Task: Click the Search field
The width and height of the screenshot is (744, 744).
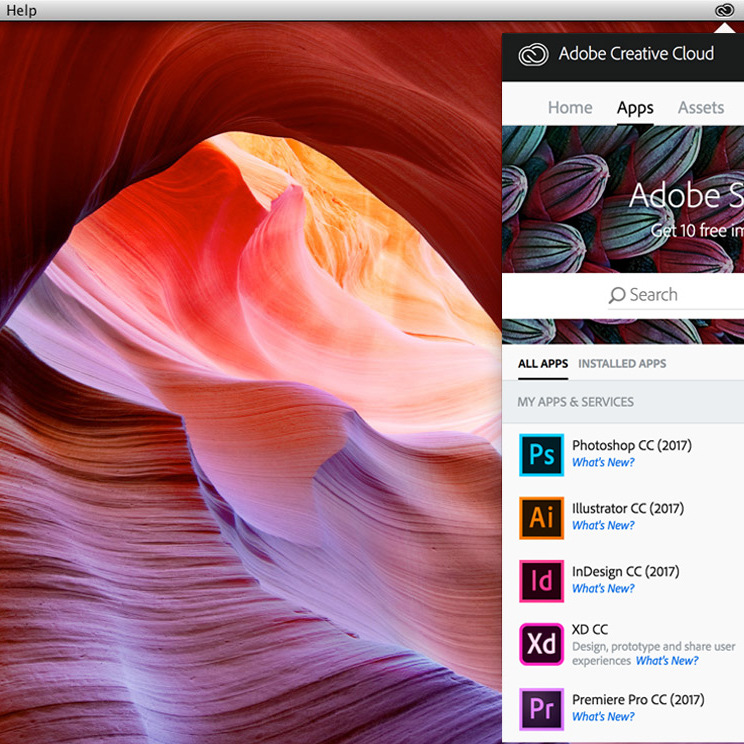Action: 676,295
